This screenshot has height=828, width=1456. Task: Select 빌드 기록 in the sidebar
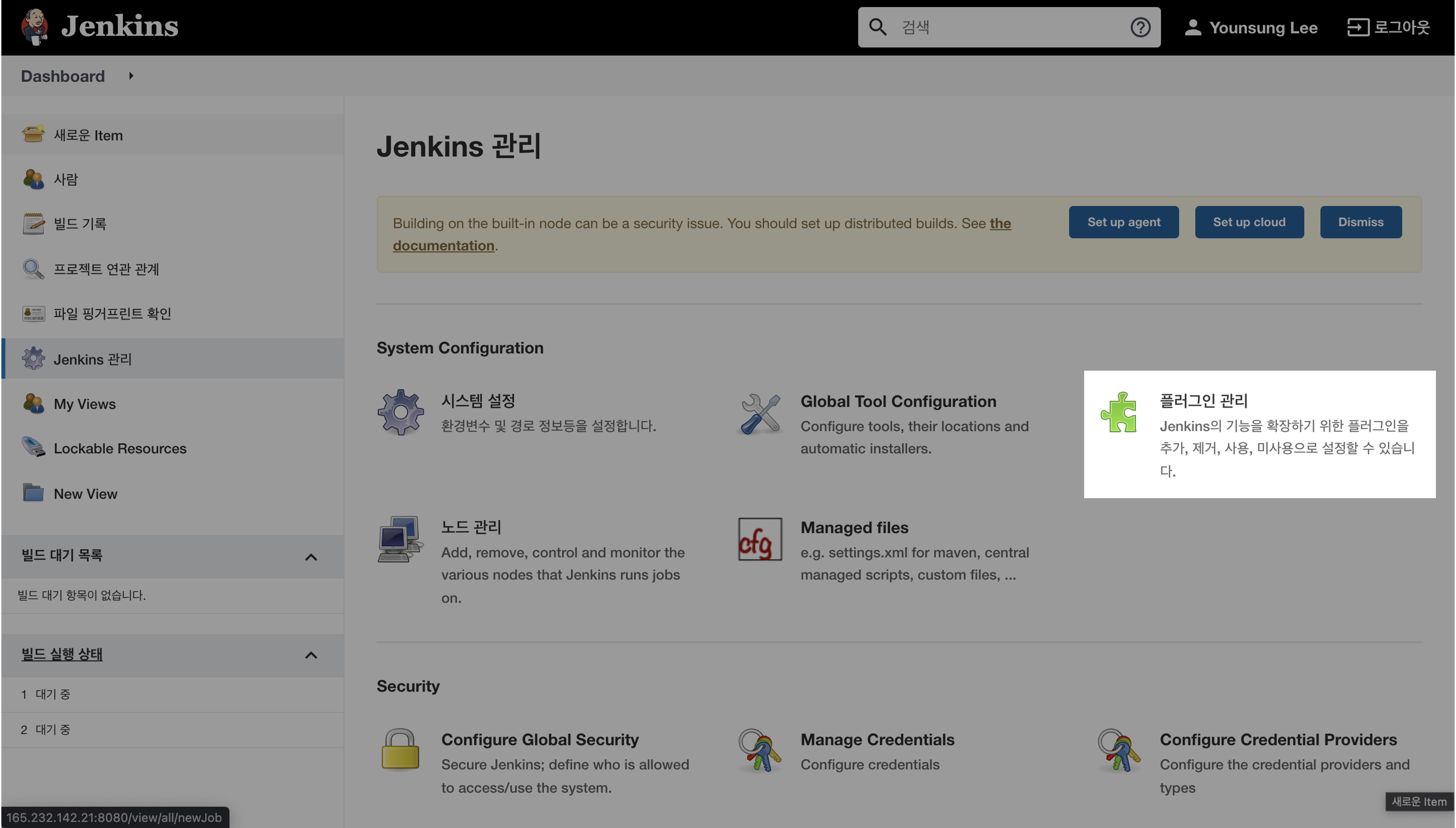80,224
